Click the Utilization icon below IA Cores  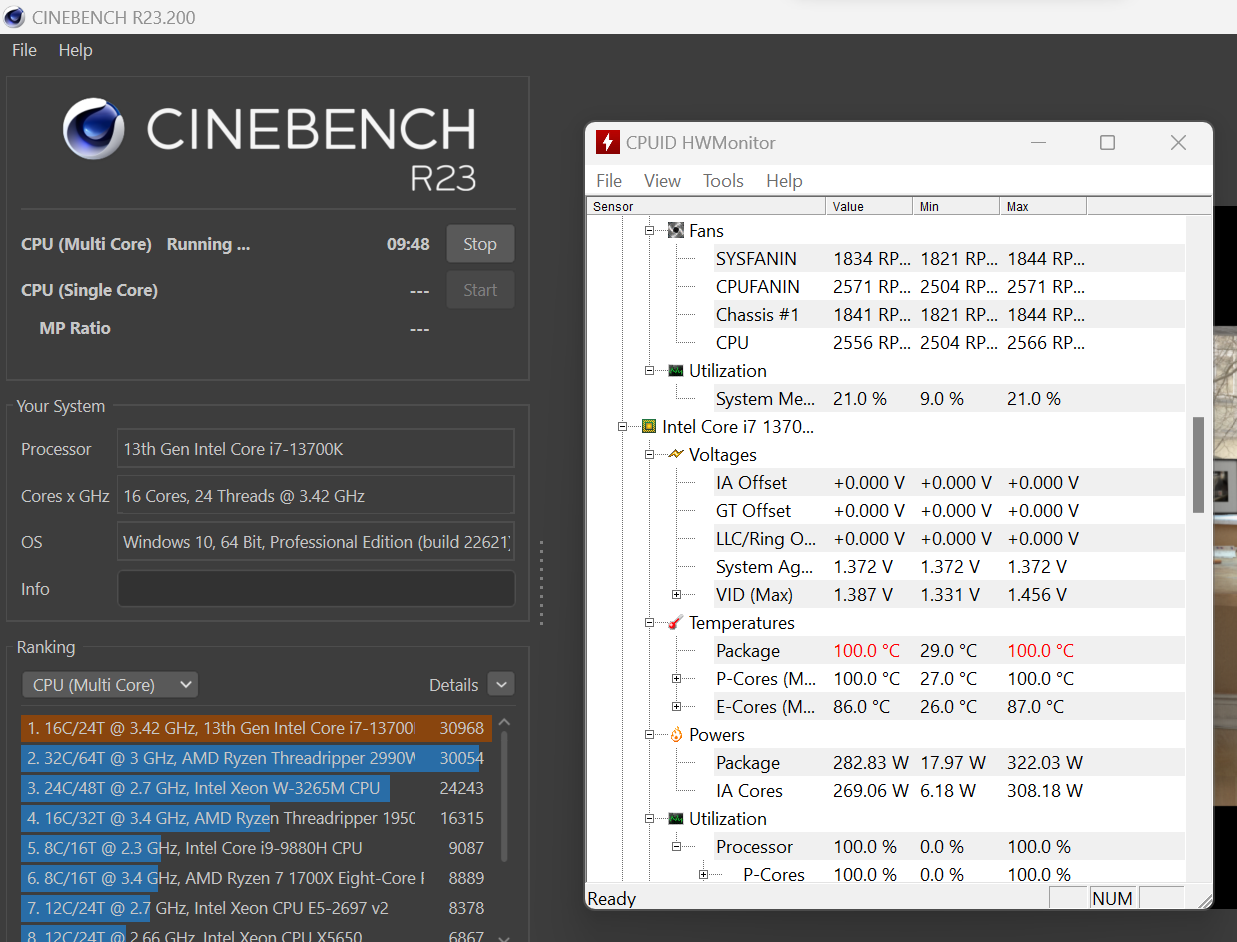click(x=676, y=818)
